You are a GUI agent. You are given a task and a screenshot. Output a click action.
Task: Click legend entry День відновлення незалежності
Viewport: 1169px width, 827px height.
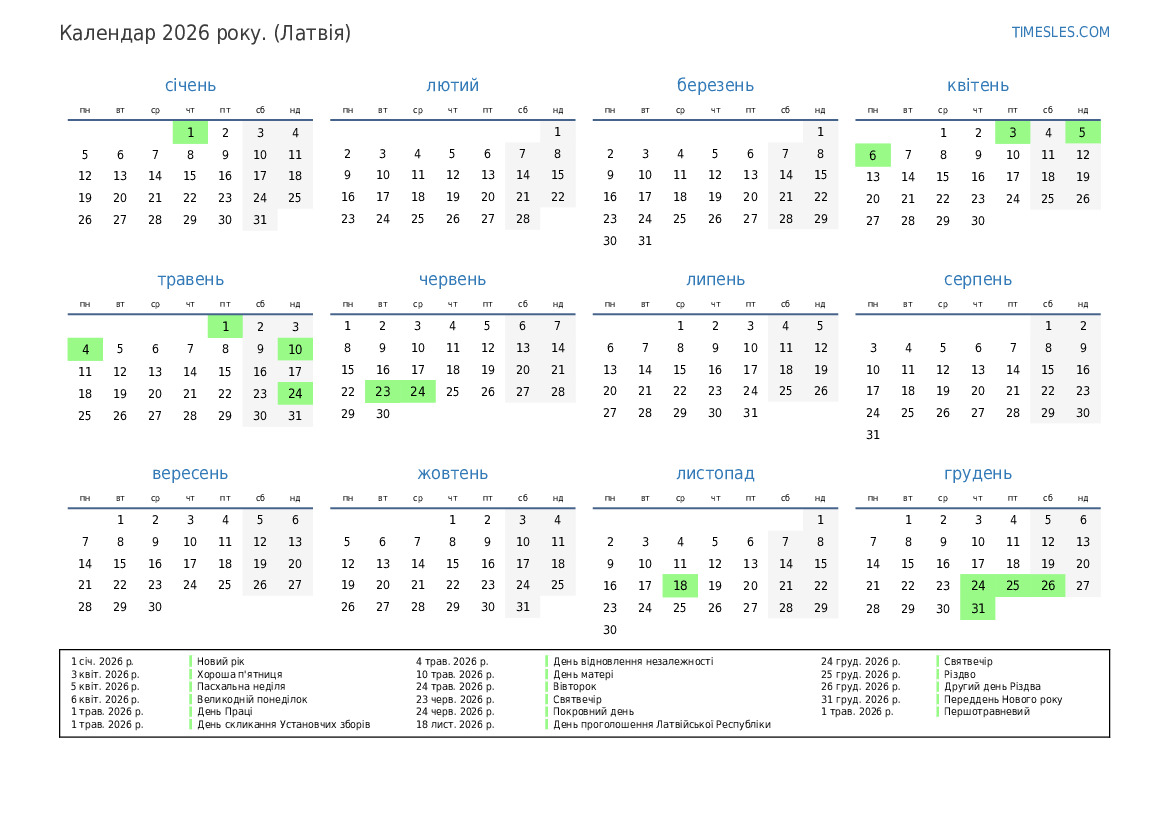pyautogui.click(x=633, y=661)
